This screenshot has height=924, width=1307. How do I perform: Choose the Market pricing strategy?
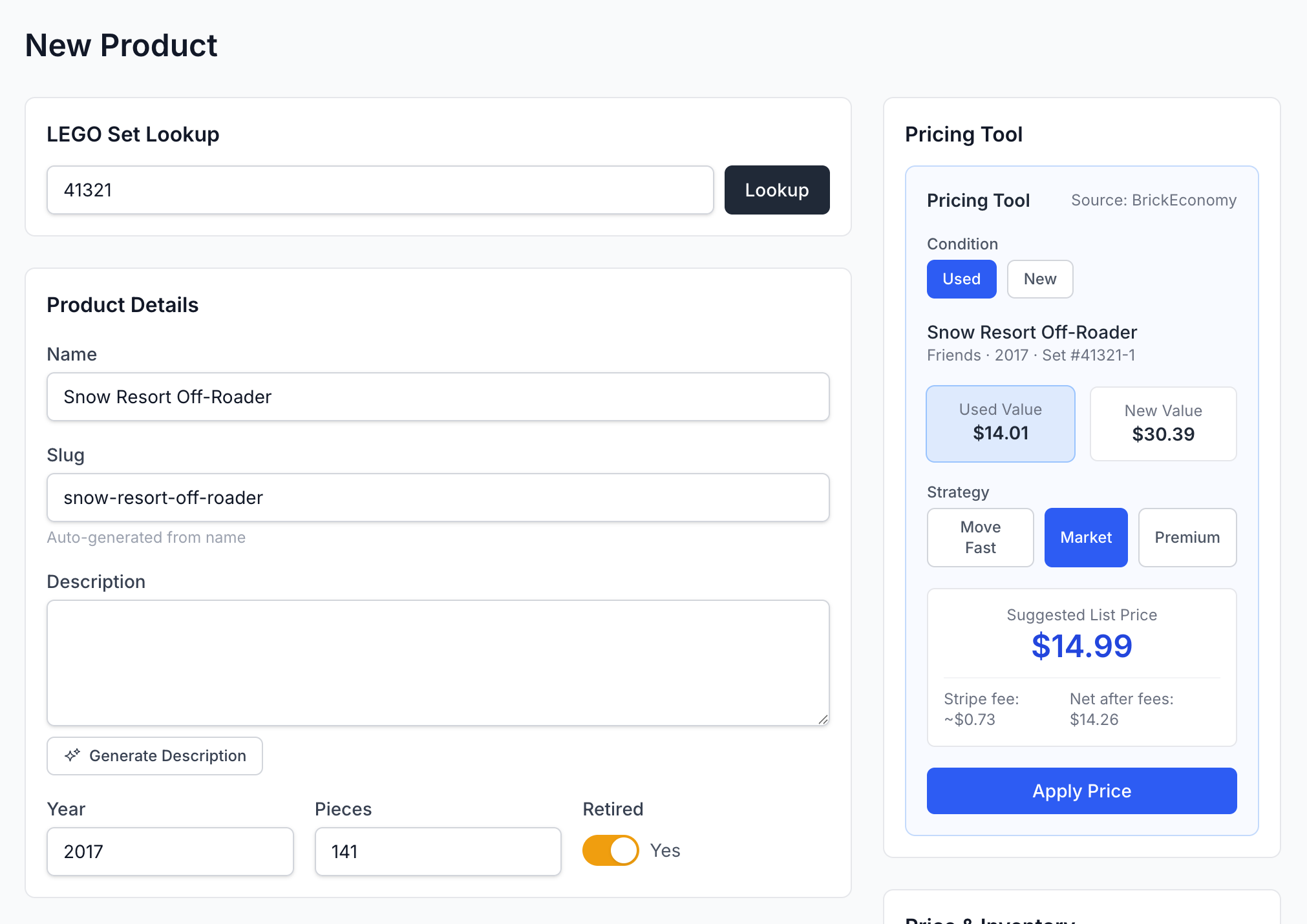[1085, 538]
